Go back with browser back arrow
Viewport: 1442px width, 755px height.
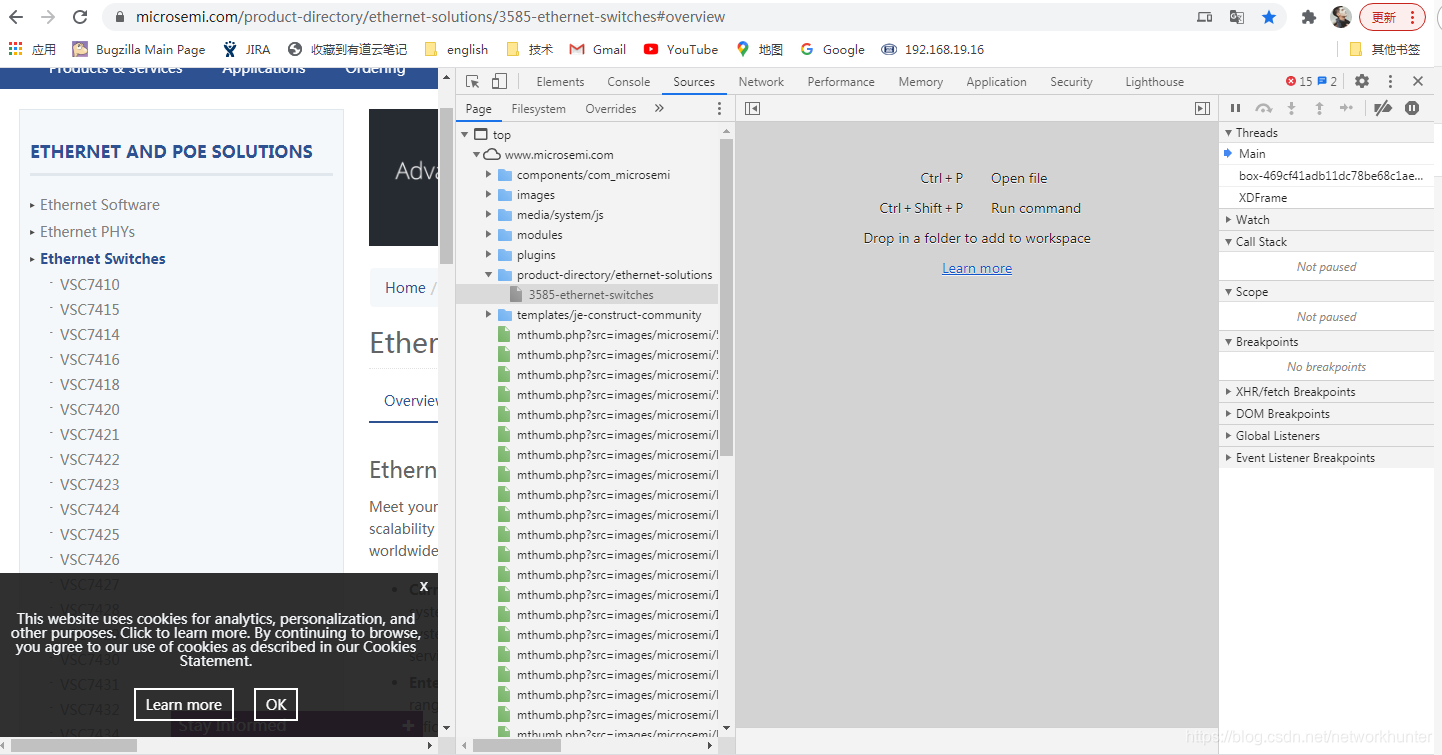pyautogui.click(x=16, y=17)
